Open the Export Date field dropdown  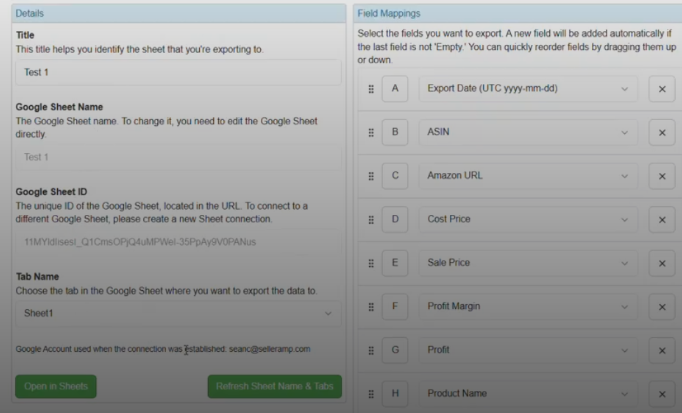click(528, 89)
